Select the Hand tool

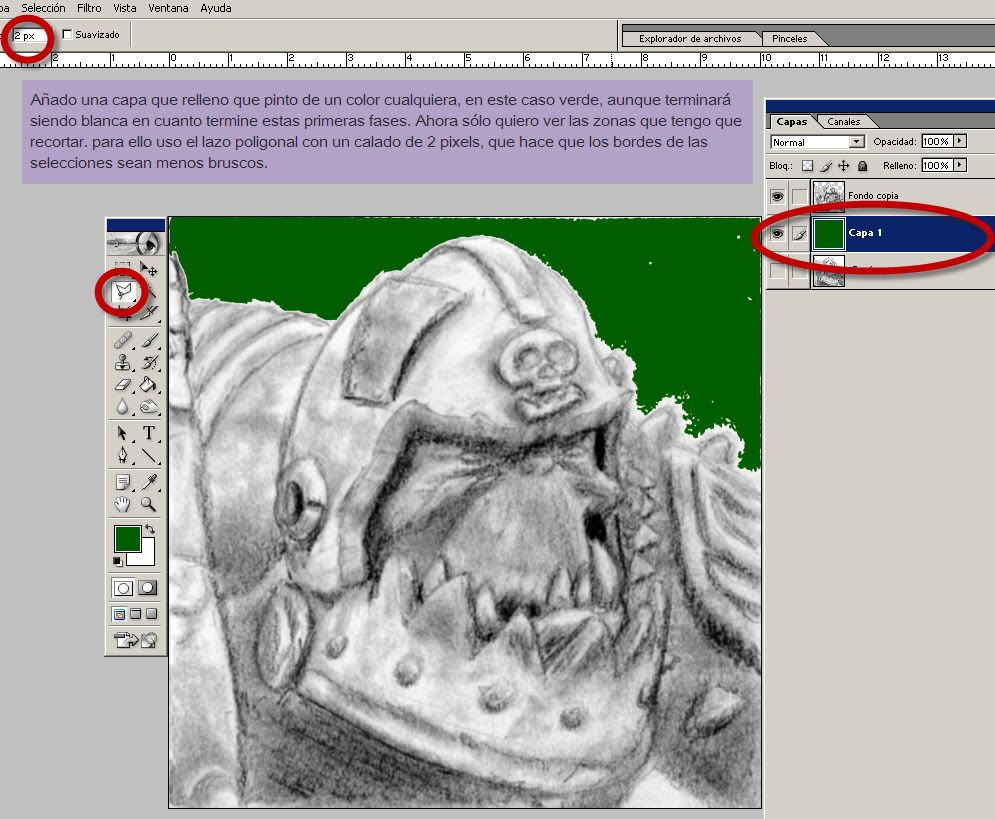click(122, 504)
